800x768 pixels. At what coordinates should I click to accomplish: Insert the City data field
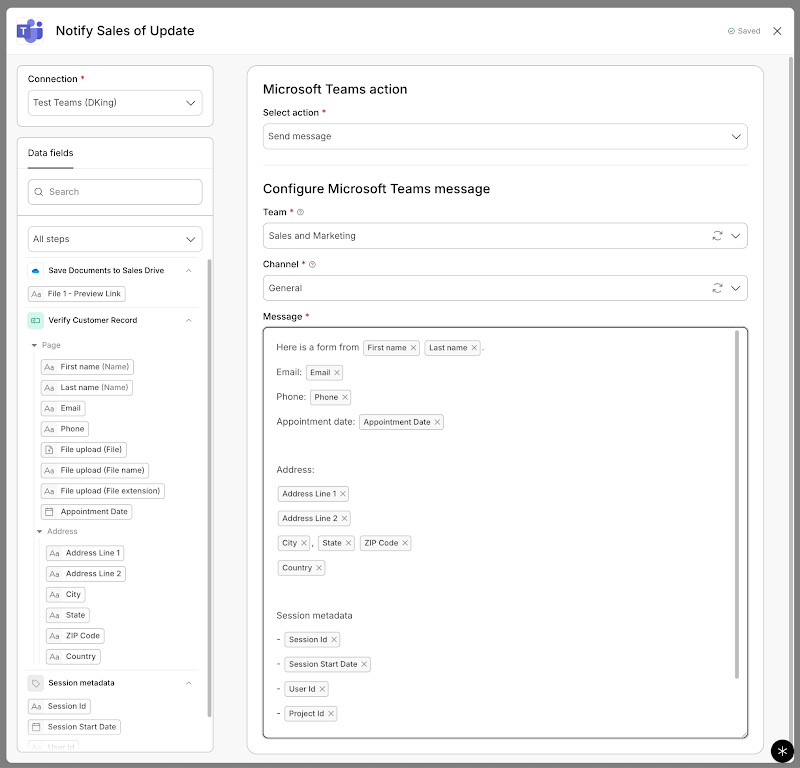[x=66, y=594]
